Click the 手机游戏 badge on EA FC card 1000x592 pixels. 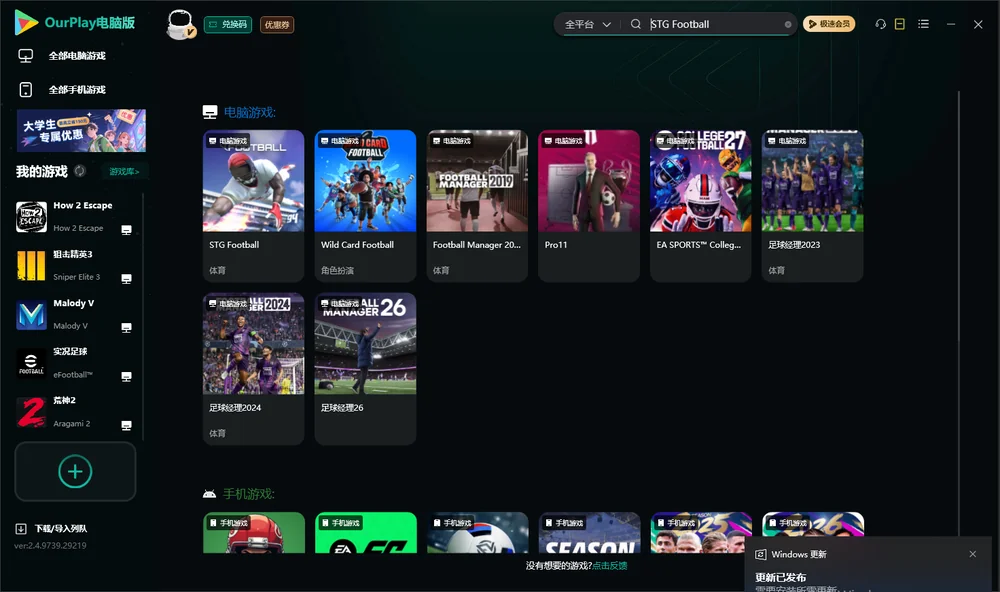341,522
